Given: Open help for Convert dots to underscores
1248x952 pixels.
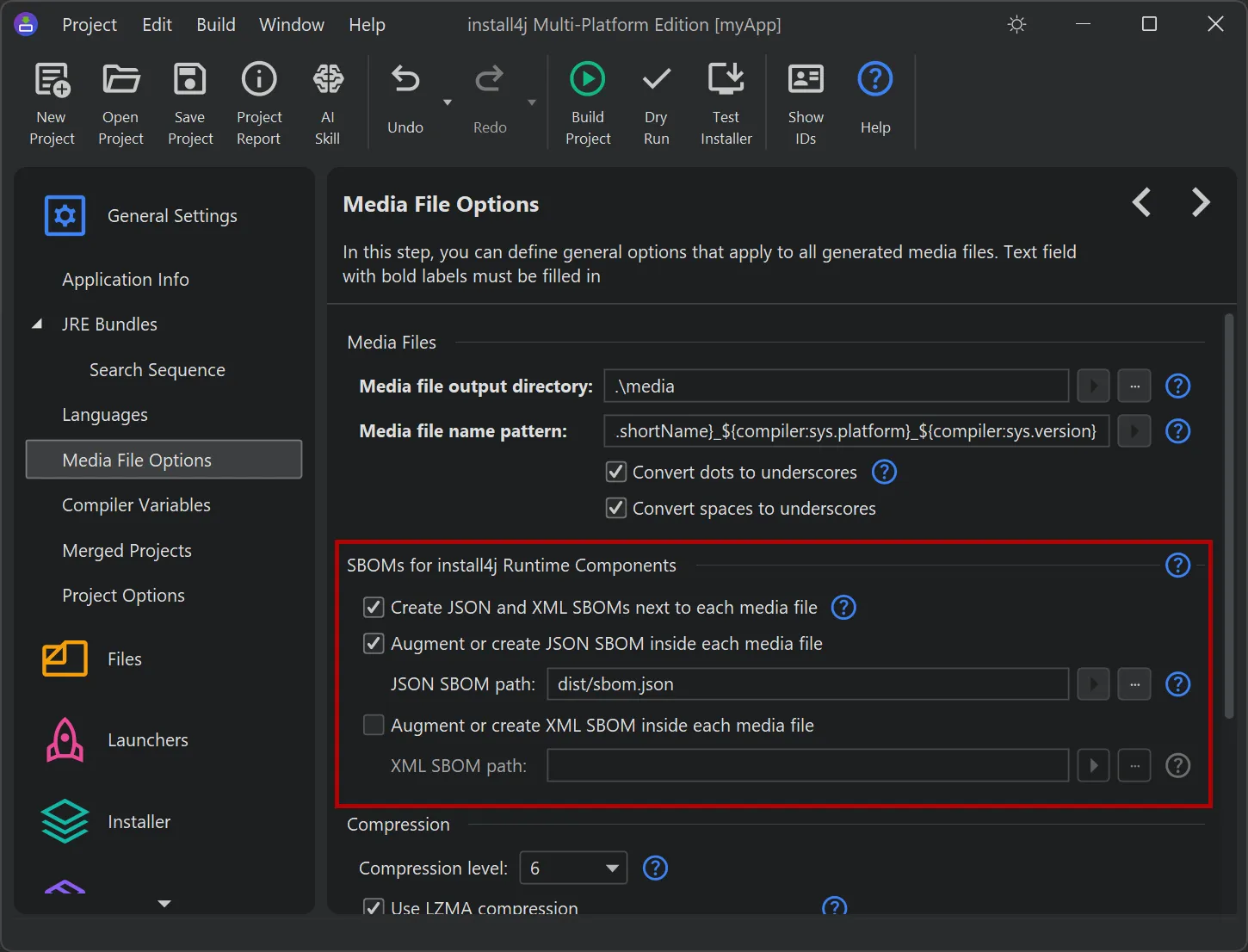Looking at the screenshot, I should point(884,472).
